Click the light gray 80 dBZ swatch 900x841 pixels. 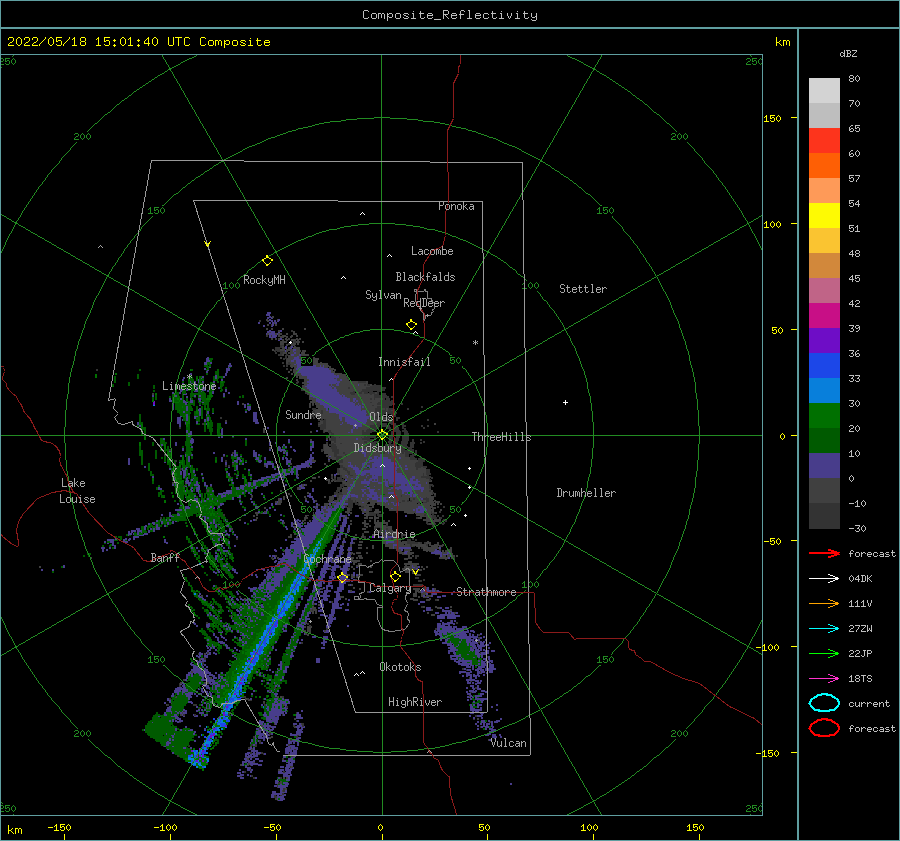(x=824, y=91)
